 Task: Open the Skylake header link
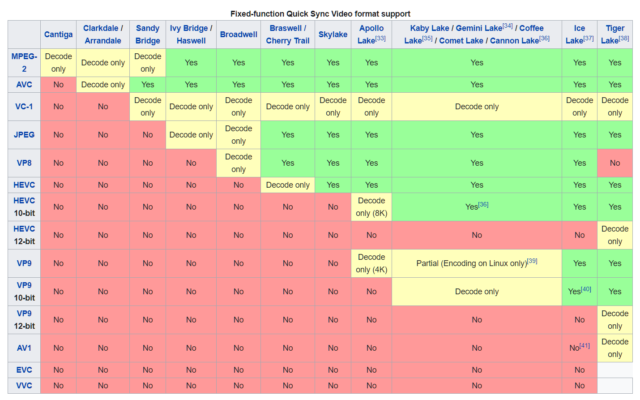[x=333, y=34]
